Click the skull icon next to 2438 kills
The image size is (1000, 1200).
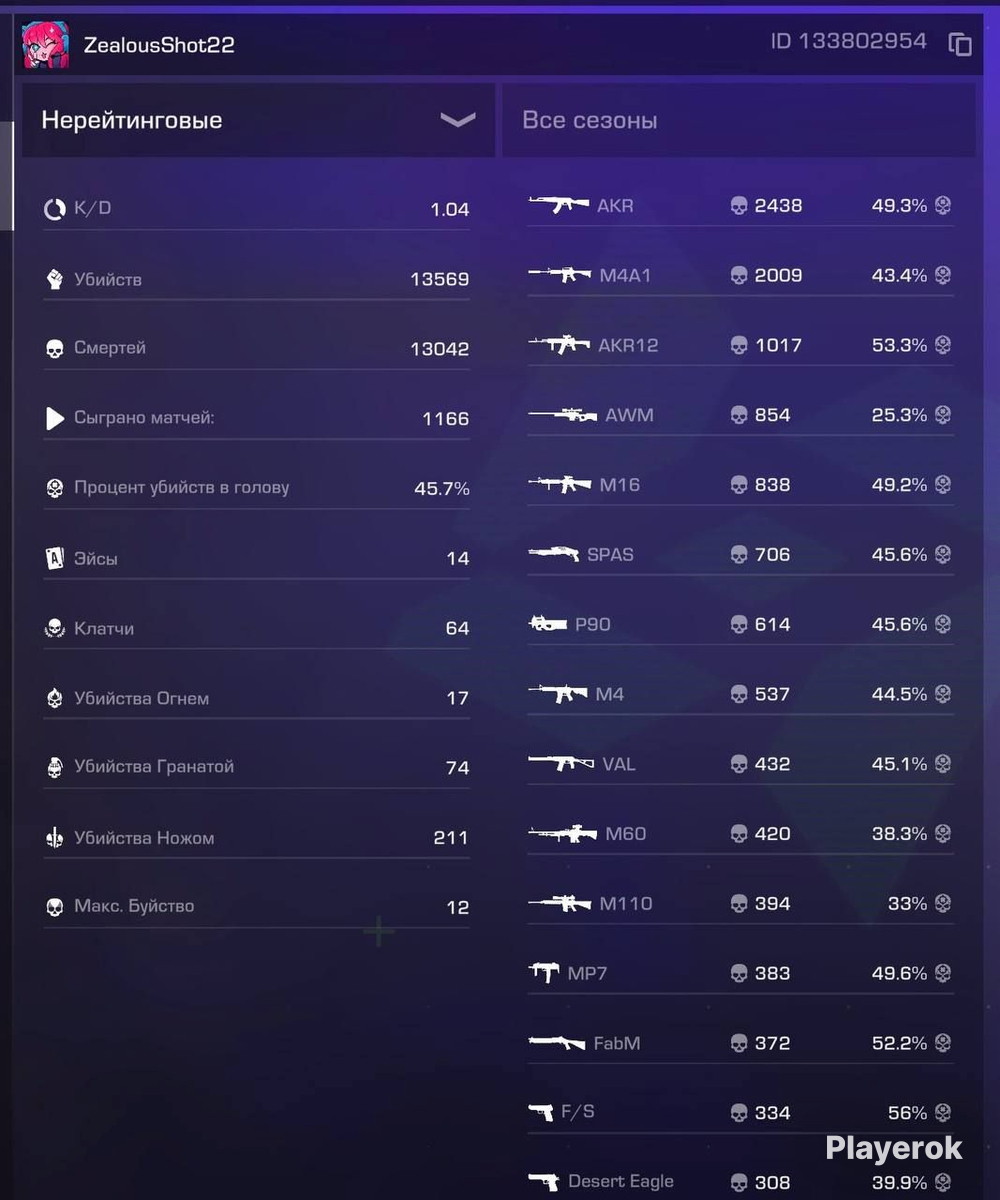click(x=739, y=206)
